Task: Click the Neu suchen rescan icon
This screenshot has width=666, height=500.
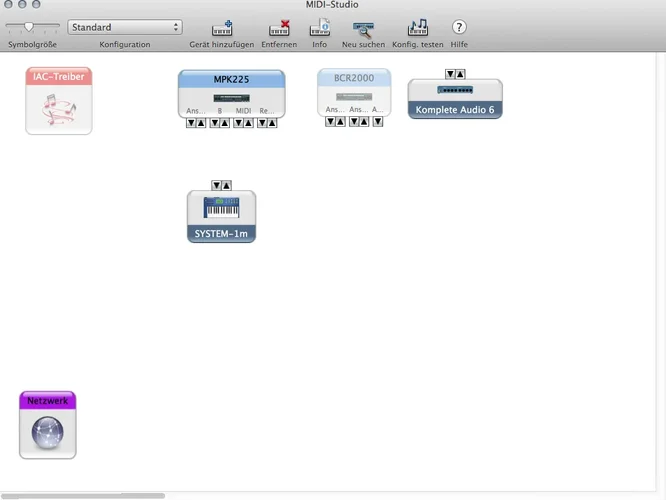Action: 363,29
